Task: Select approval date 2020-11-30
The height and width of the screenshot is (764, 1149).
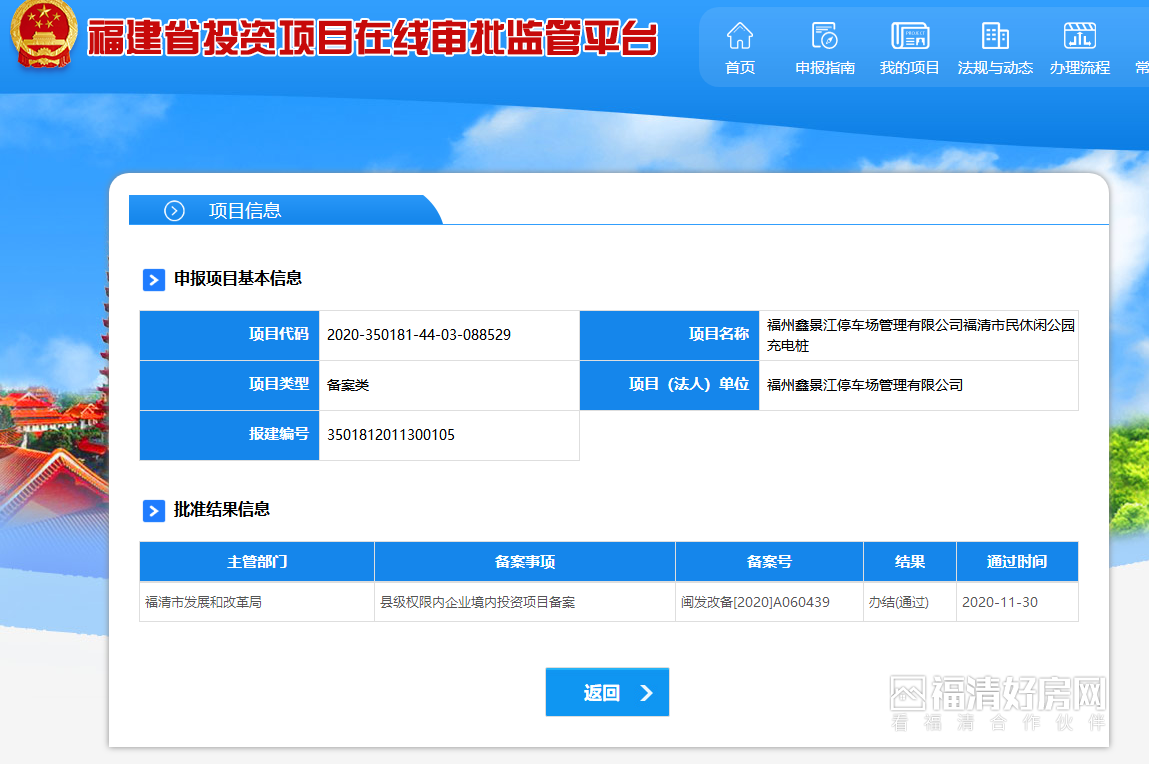Action: [1000, 602]
